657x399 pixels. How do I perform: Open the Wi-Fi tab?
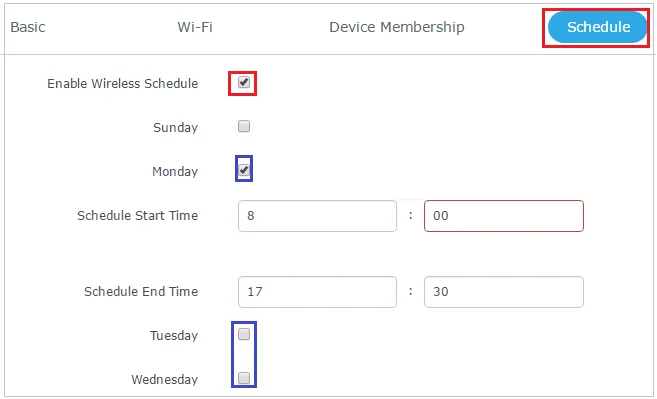195,27
